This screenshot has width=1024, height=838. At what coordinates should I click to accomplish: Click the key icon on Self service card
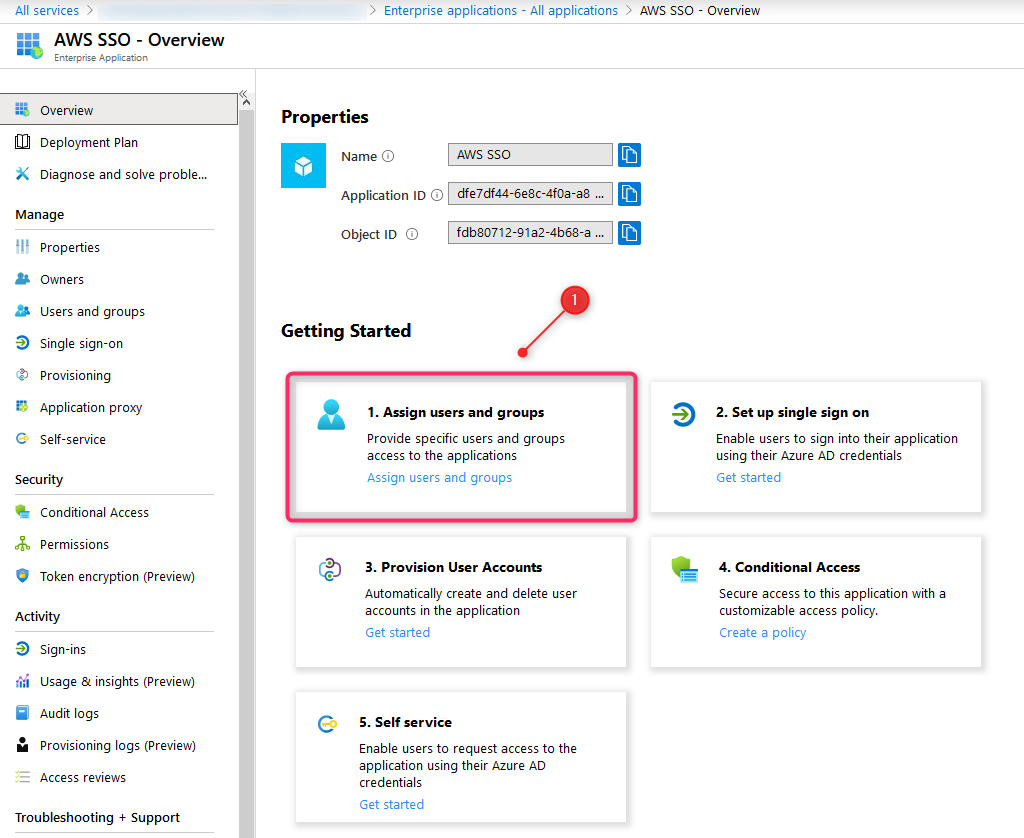tap(327, 724)
